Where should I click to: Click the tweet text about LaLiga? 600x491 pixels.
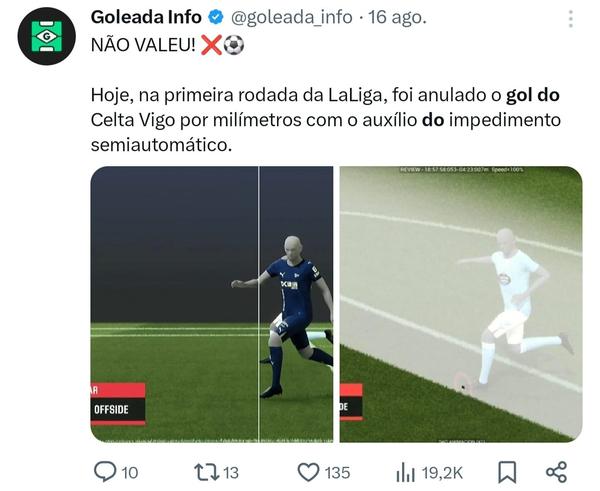click(326, 120)
